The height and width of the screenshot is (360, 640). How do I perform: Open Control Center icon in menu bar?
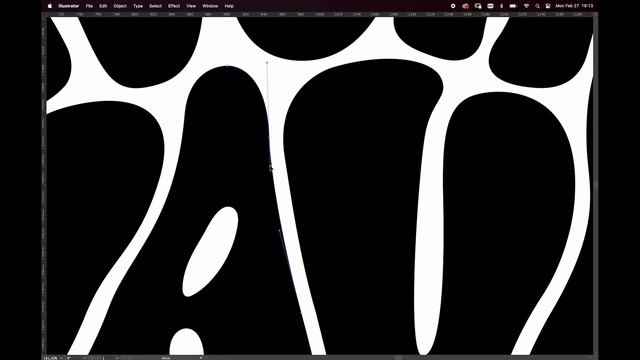pyautogui.click(x=548, y=6)
